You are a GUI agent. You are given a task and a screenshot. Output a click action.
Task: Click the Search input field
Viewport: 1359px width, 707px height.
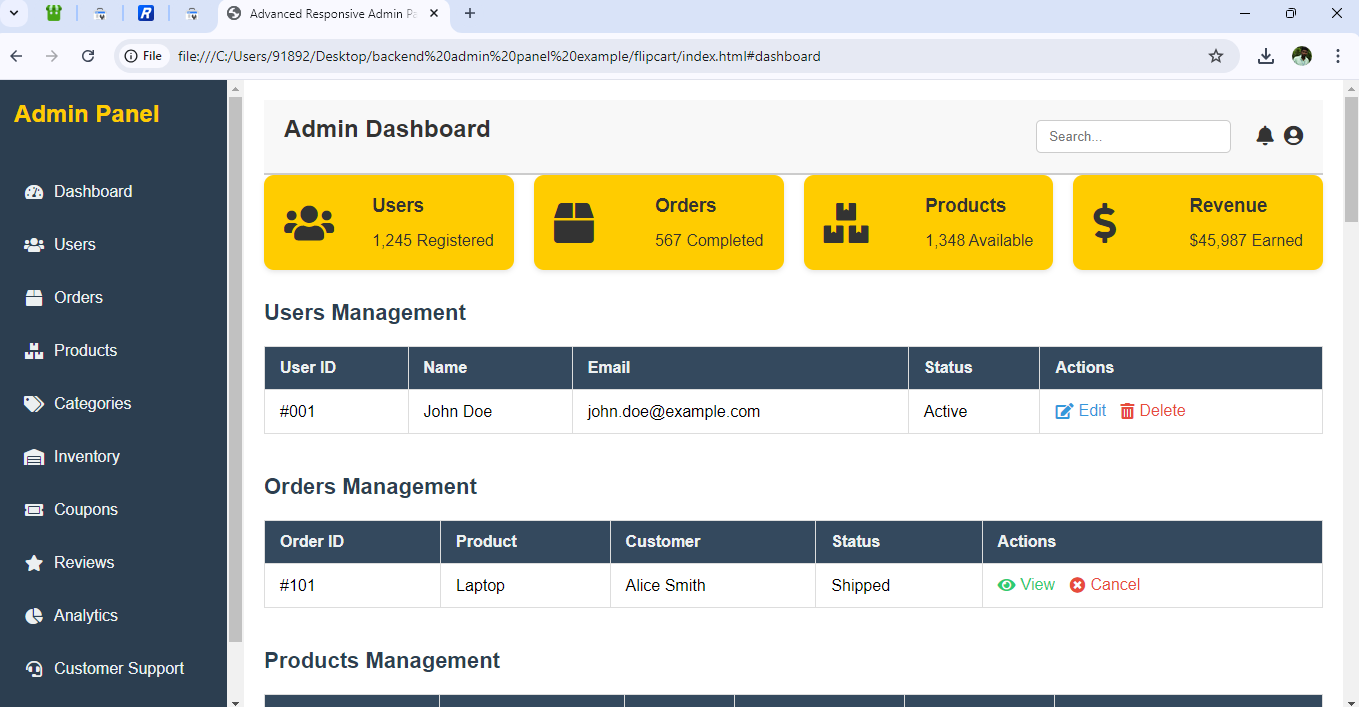click(x=1132, y=137)
